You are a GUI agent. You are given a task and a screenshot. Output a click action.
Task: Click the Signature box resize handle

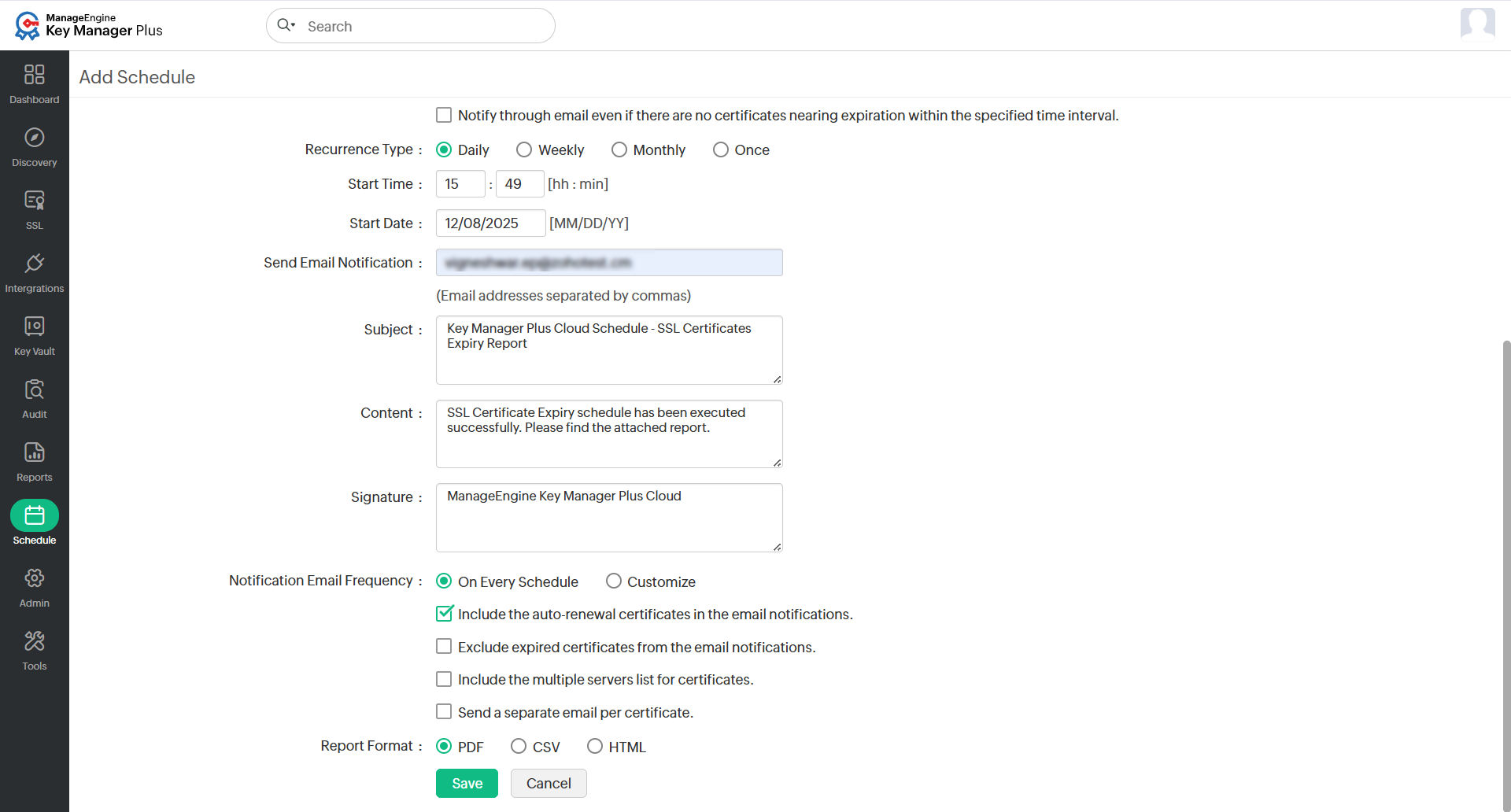pos(777,547)
